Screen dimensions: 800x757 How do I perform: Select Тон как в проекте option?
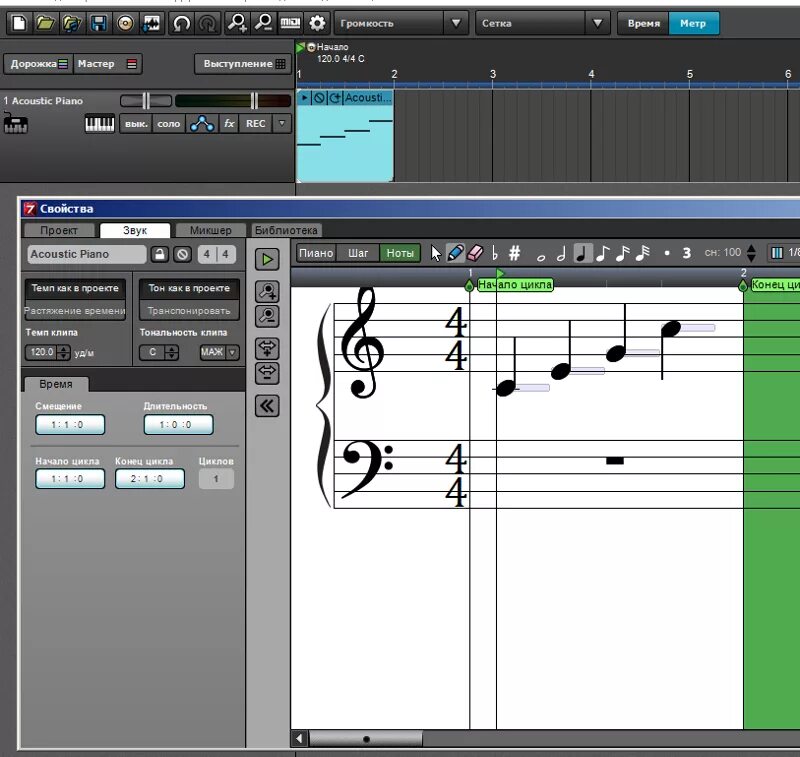[x=189, y=288]
